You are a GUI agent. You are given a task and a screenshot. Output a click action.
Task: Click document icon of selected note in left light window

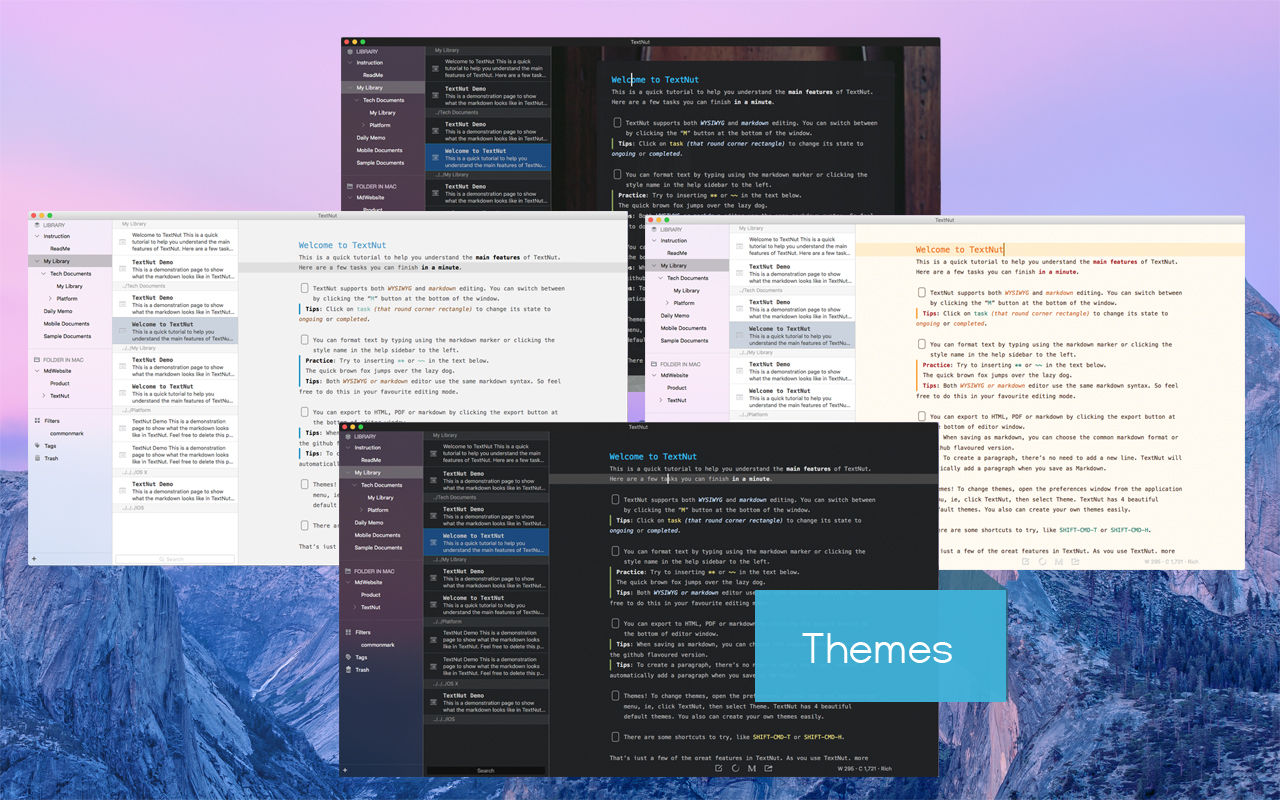[x=123, y=331]
